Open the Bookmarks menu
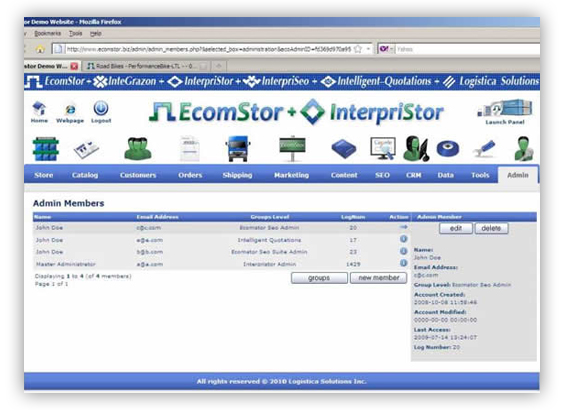 [x=47, y=33]
